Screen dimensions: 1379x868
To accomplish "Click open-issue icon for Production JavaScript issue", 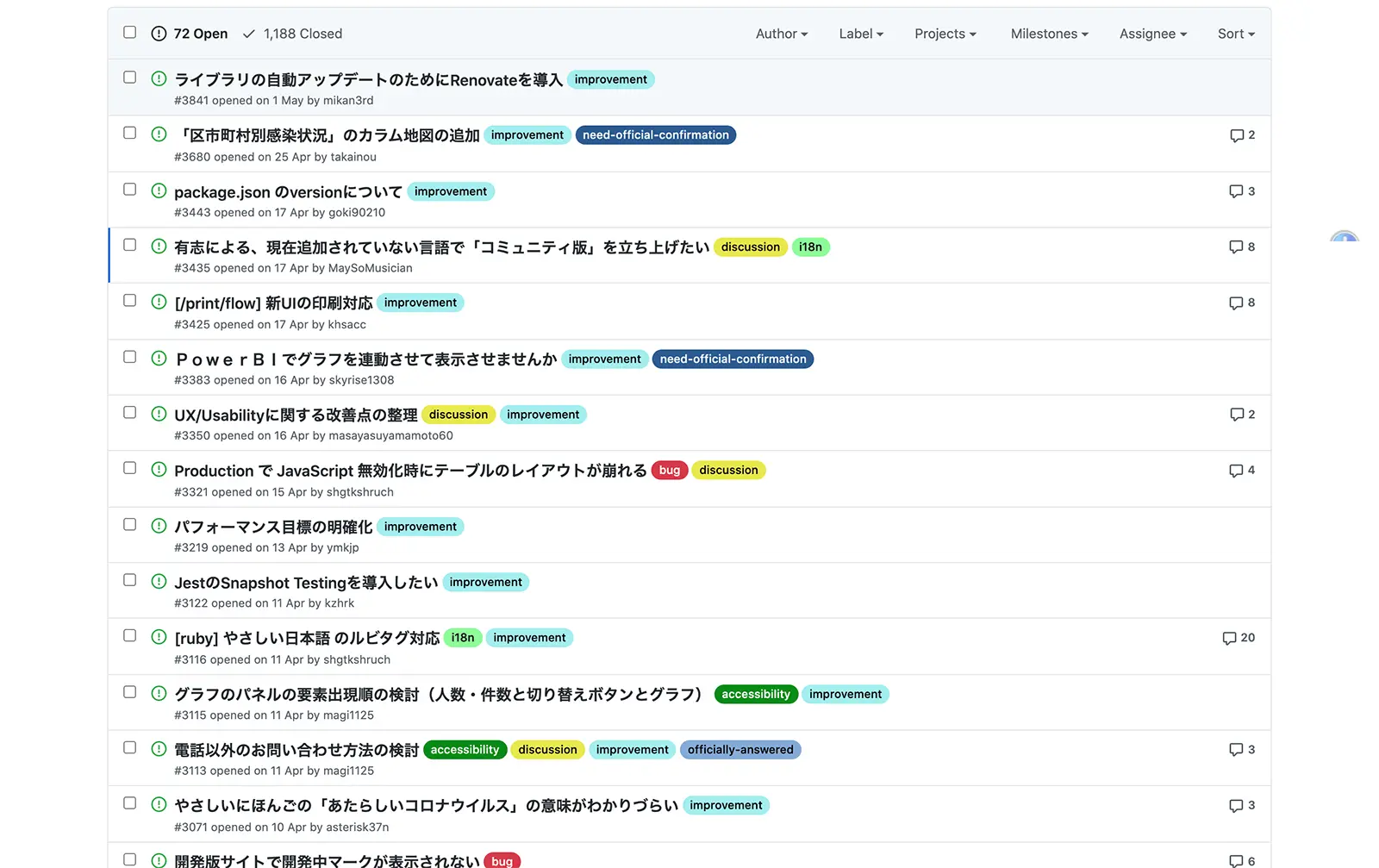I will coord(159,470).
